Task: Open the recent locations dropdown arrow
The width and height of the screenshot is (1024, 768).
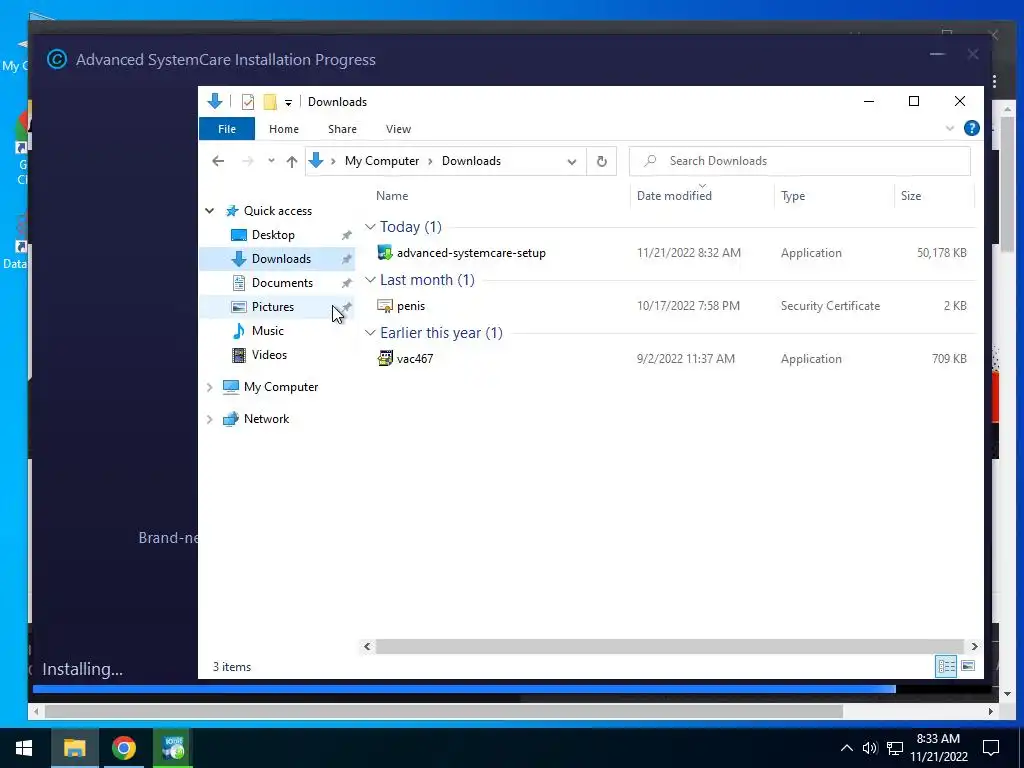Action: coord(271,161)
